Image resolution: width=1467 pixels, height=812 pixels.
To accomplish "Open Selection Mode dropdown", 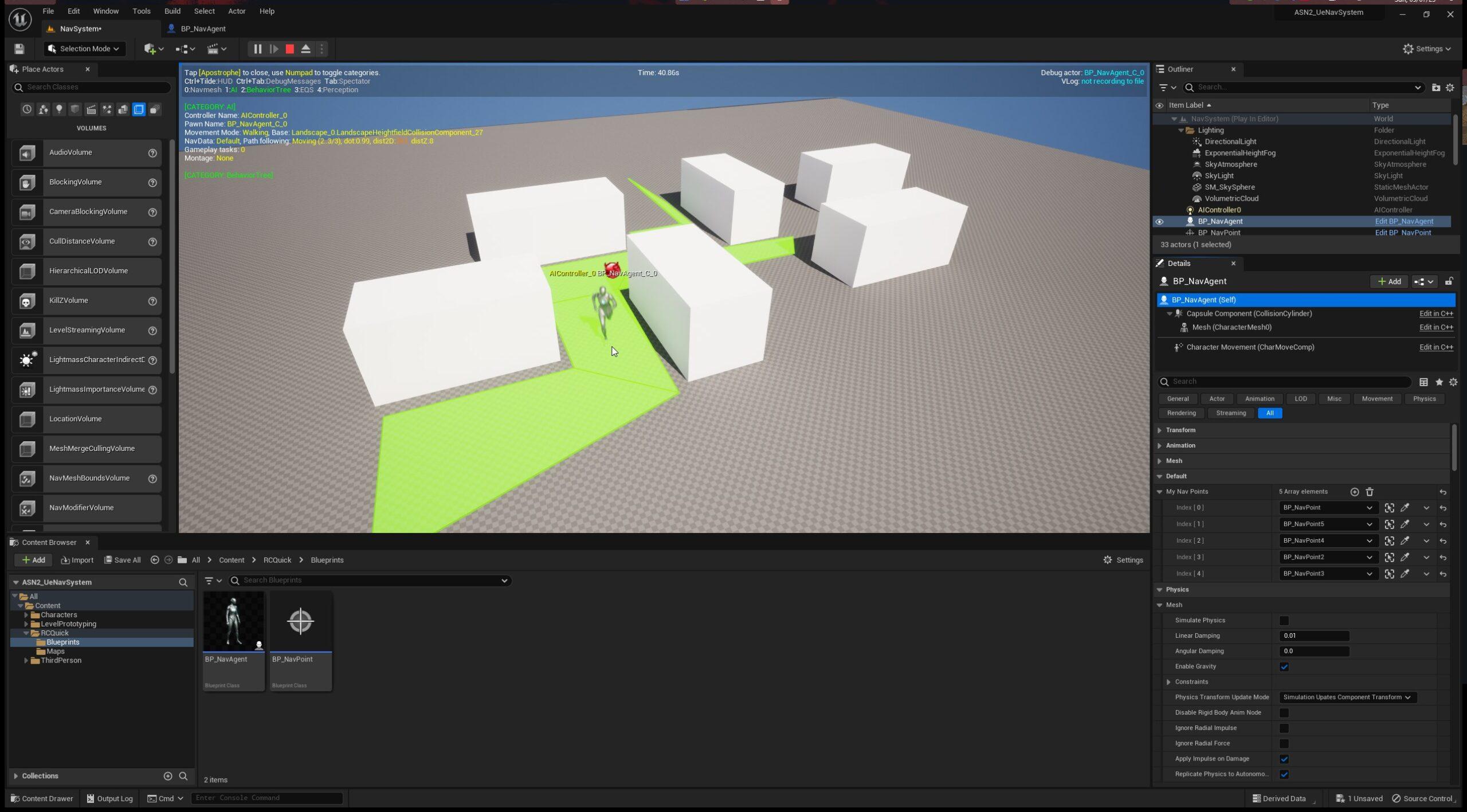I will (84, 49).
